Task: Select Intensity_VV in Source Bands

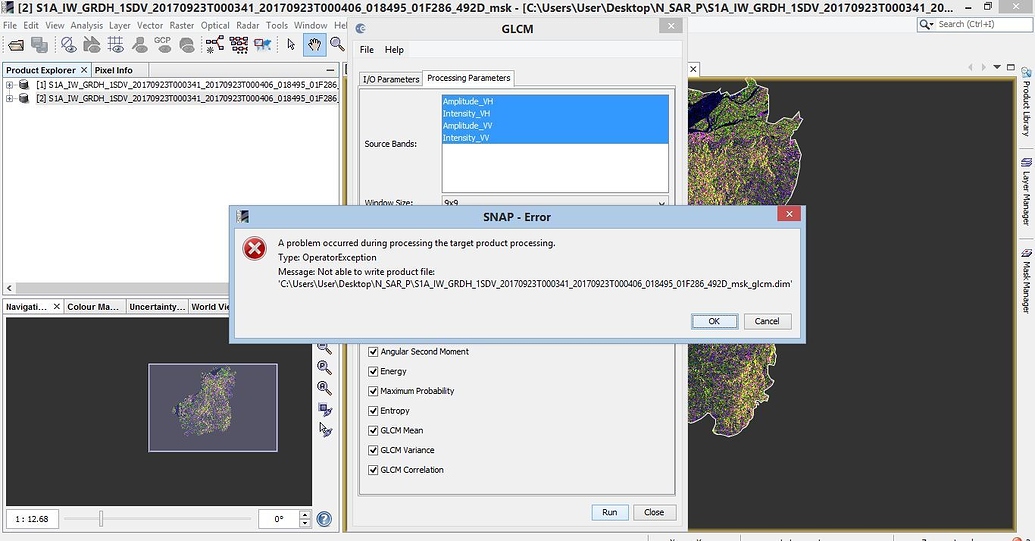Action: tap(555, 138)
